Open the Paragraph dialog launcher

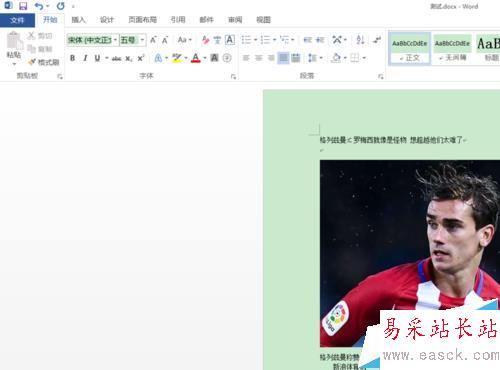(x=380, y=77)
